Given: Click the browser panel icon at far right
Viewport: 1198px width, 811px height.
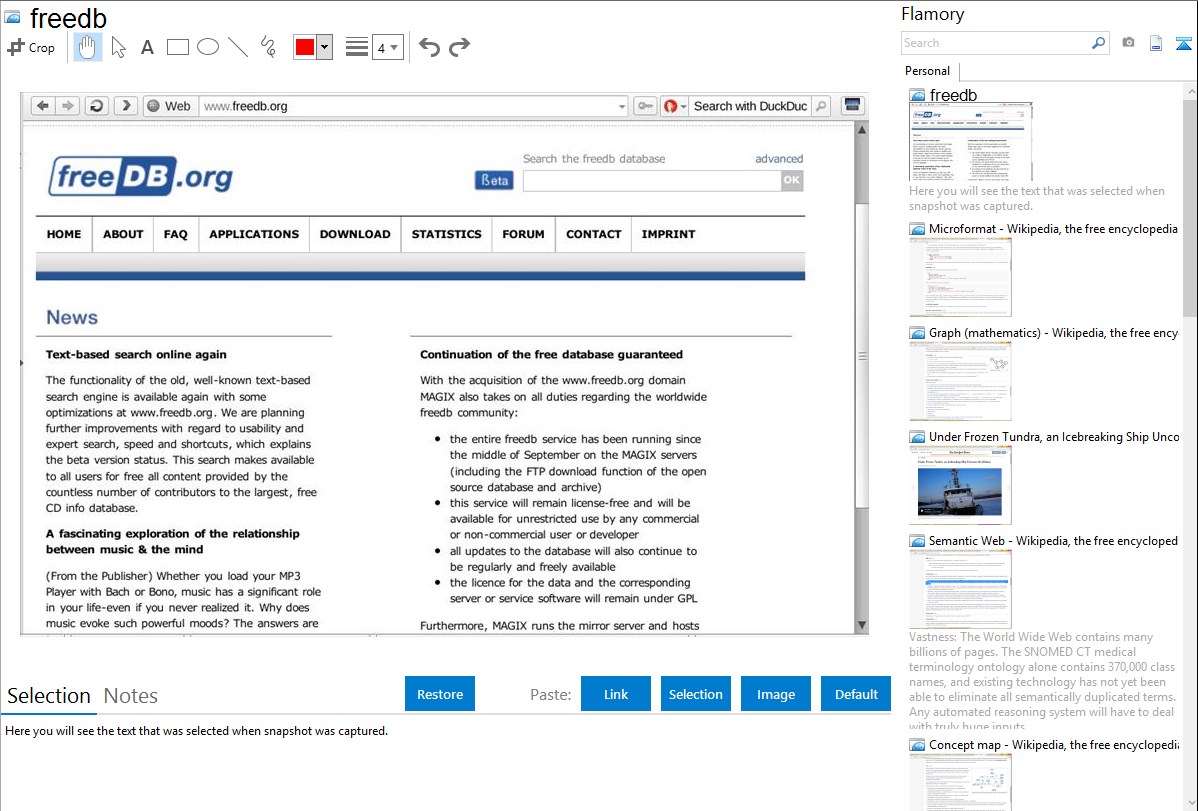Looking at the screenshot, I should coord(852,105).
